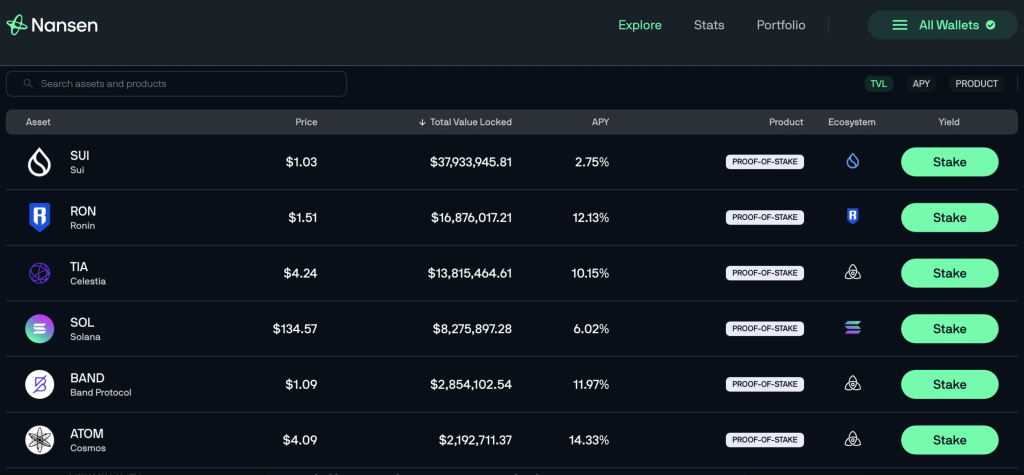Image resolution: width=1024 pixels, height=475 pixels.
Task: Click the green checkmark beside All Wallets
Action: click(x=990, y=25)
